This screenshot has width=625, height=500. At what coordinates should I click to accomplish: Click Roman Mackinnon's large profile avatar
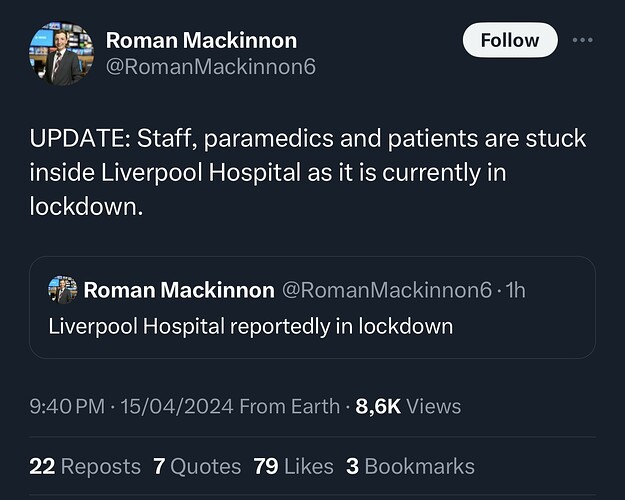[x=62, y=54]
